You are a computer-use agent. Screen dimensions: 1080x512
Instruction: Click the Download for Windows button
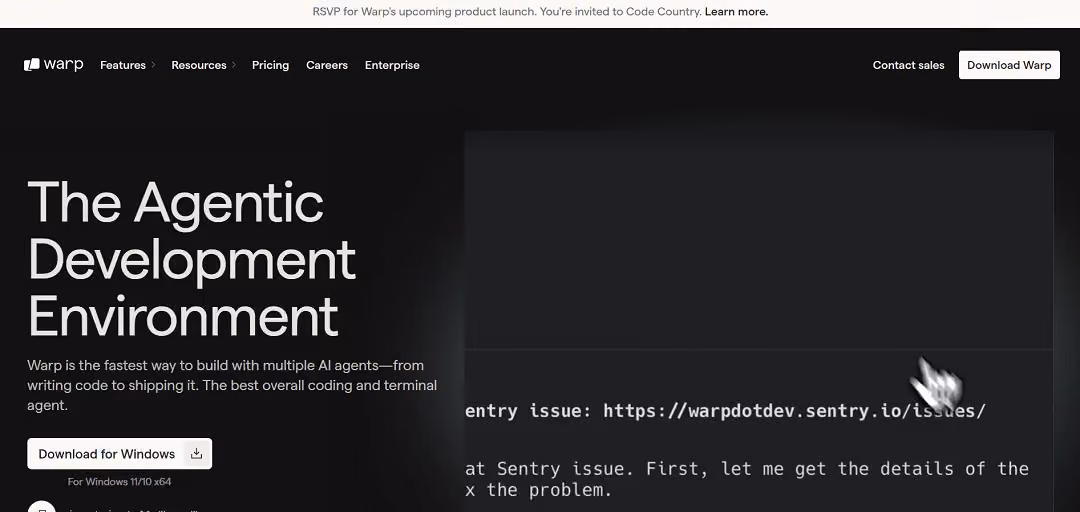(119, 453)
